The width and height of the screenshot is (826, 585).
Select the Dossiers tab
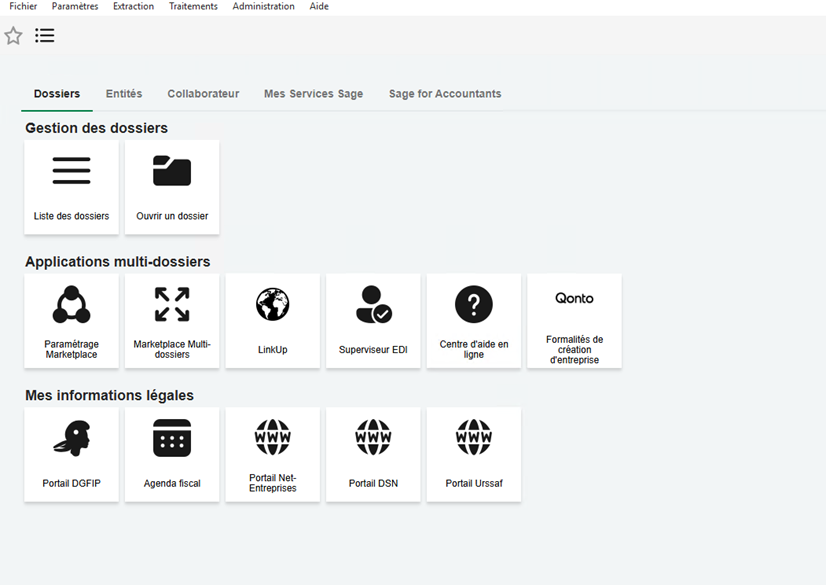pos(57,94)
